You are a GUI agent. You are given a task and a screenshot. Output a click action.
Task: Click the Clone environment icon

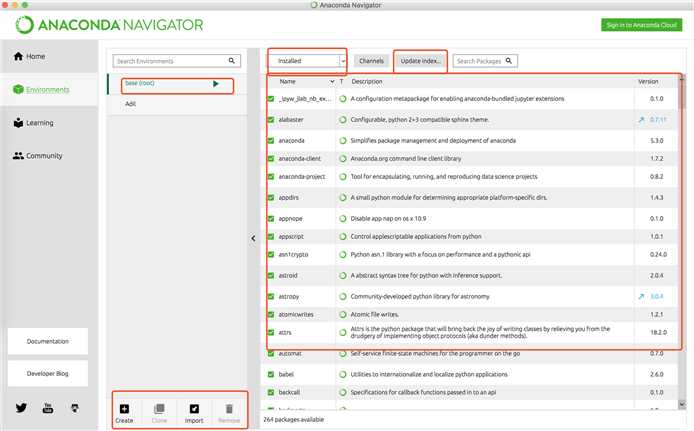(x=159, y=409)
